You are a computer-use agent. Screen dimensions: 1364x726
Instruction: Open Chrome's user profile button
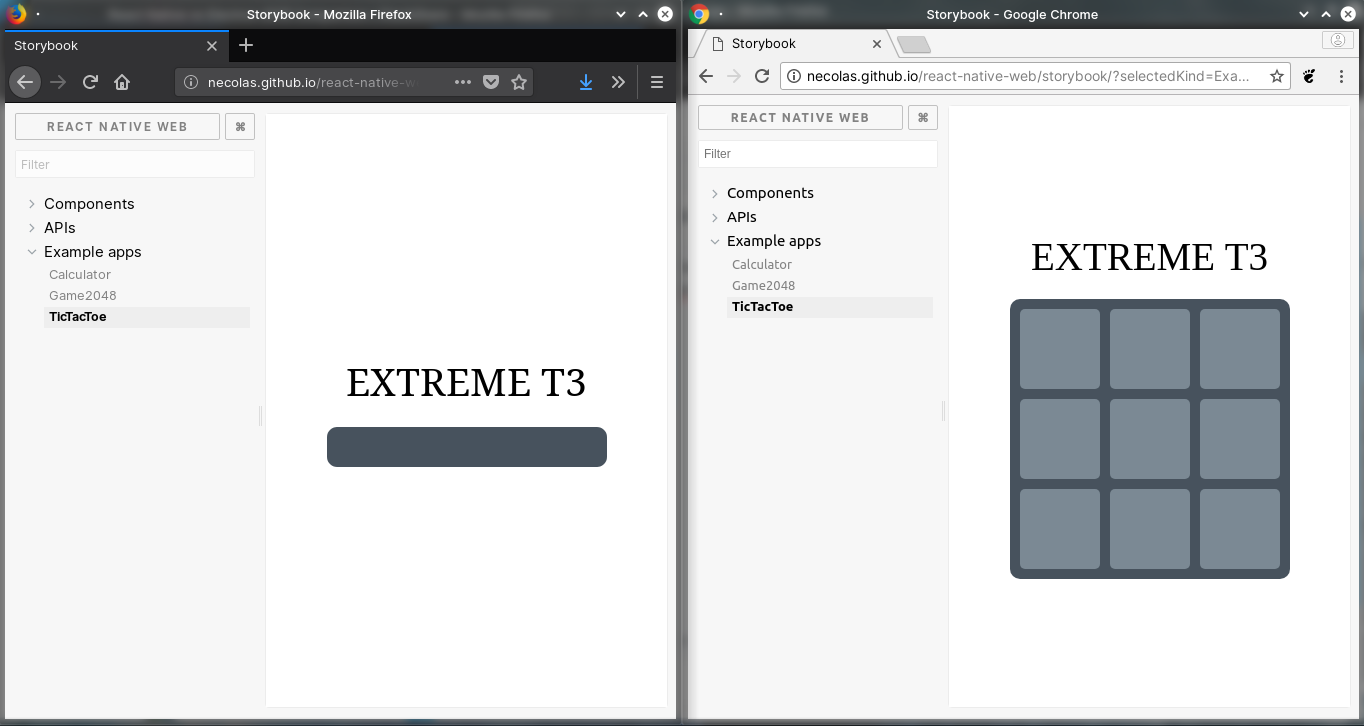coord(1338,40)
